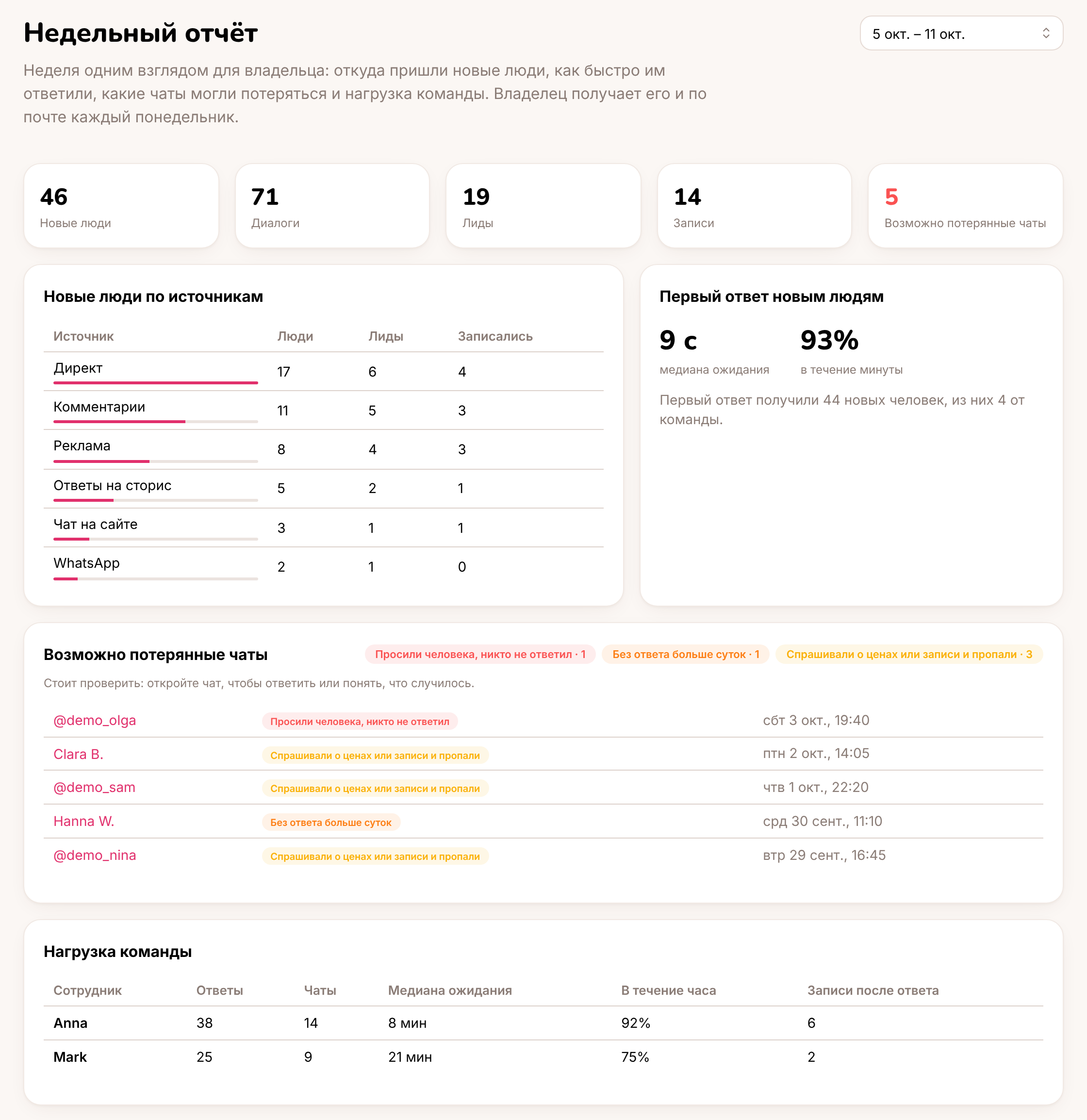Click the Нагрузка команды section heading

pyautogui.click(x=118, y=952)
